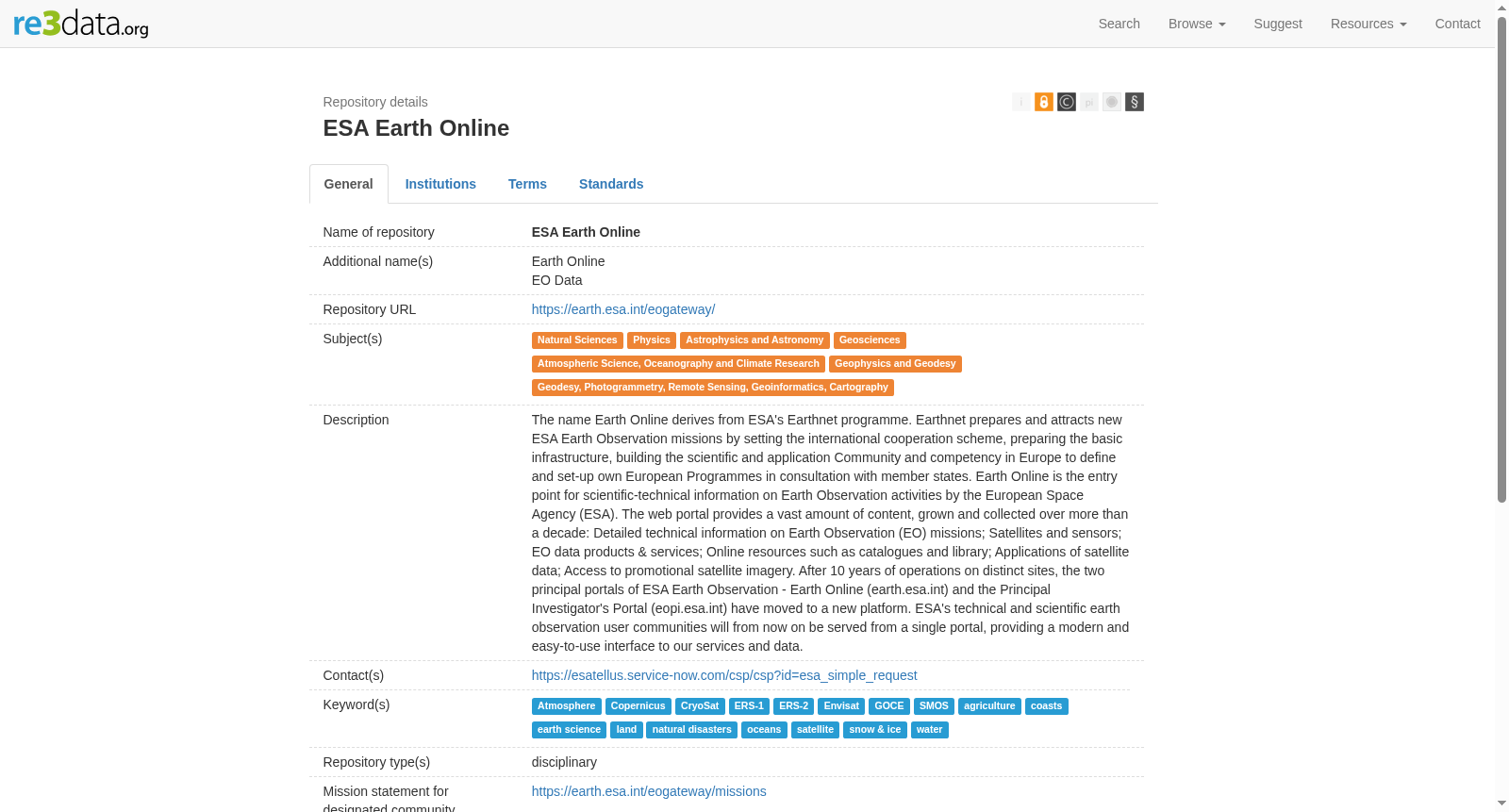Click the coasts keyword tag
Image resolution: width=1509 pixels, height=812 pixels.
click(1047, 706)
